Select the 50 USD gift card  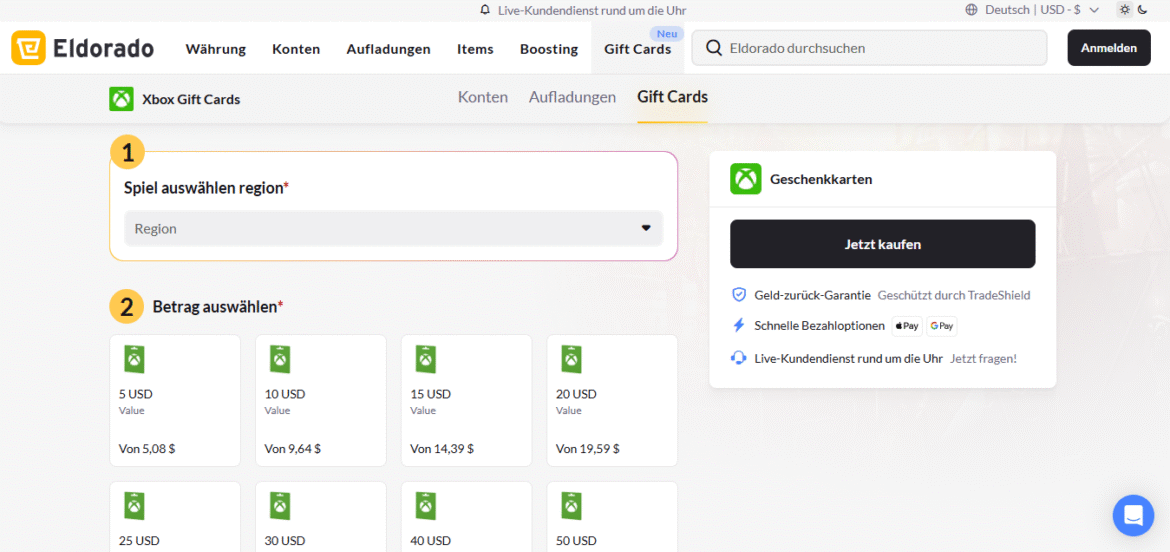pyautogui.click(x=612, y=516)
